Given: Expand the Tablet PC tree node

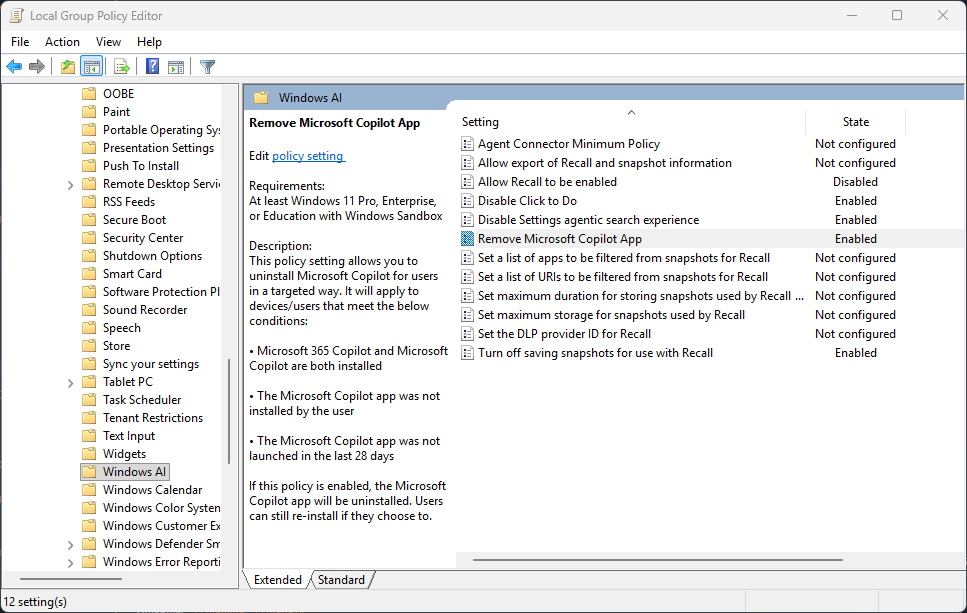Looking at the screenshot, I should pos(70,382).
